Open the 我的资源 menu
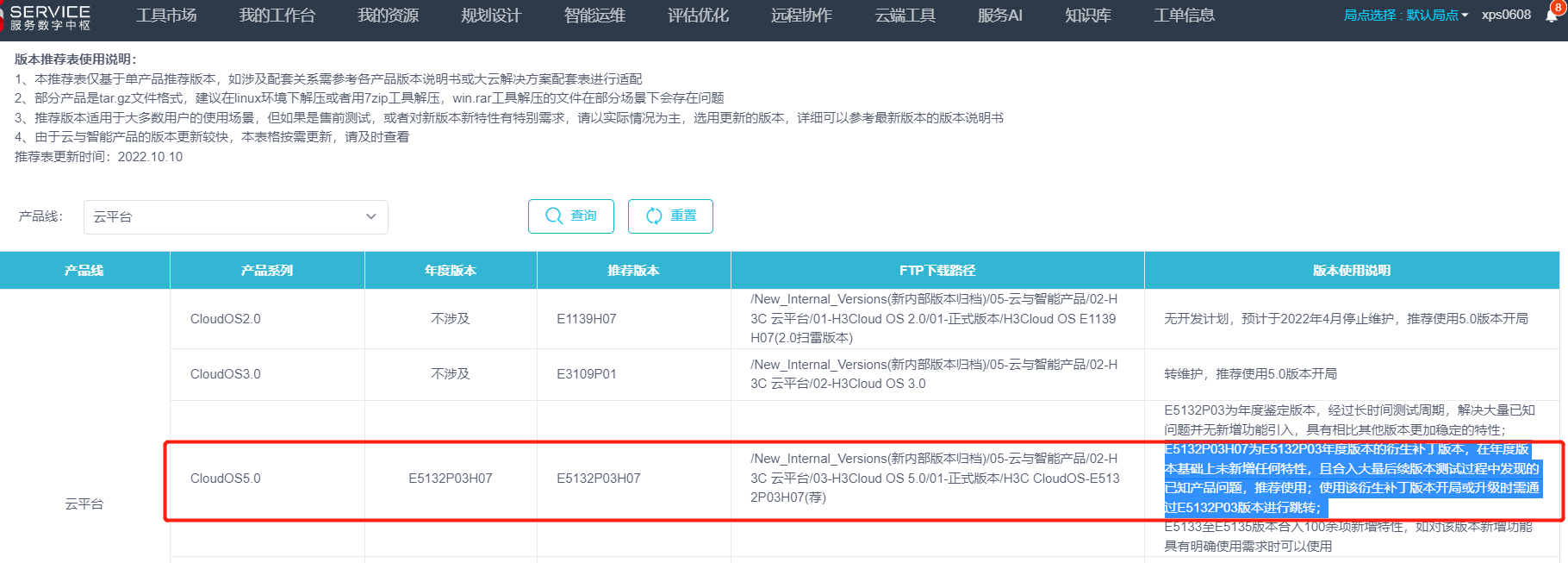1568x563 pixels. pyautogui.click(x=389, y=16)
